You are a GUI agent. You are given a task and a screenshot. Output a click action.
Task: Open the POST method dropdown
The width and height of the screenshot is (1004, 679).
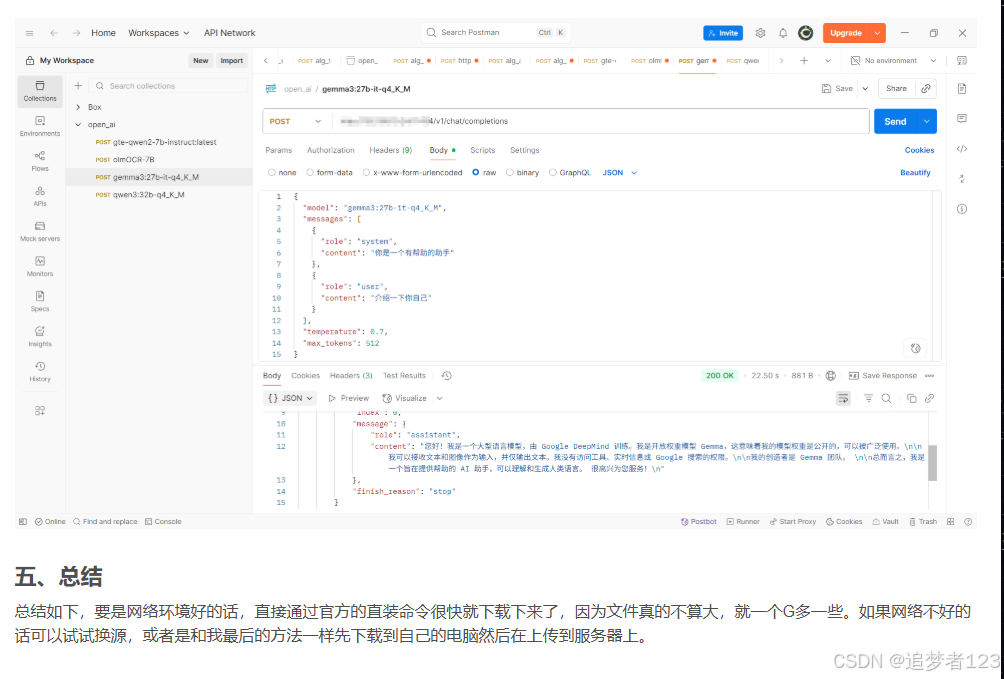pyautogui.click(x=296, y=121)
